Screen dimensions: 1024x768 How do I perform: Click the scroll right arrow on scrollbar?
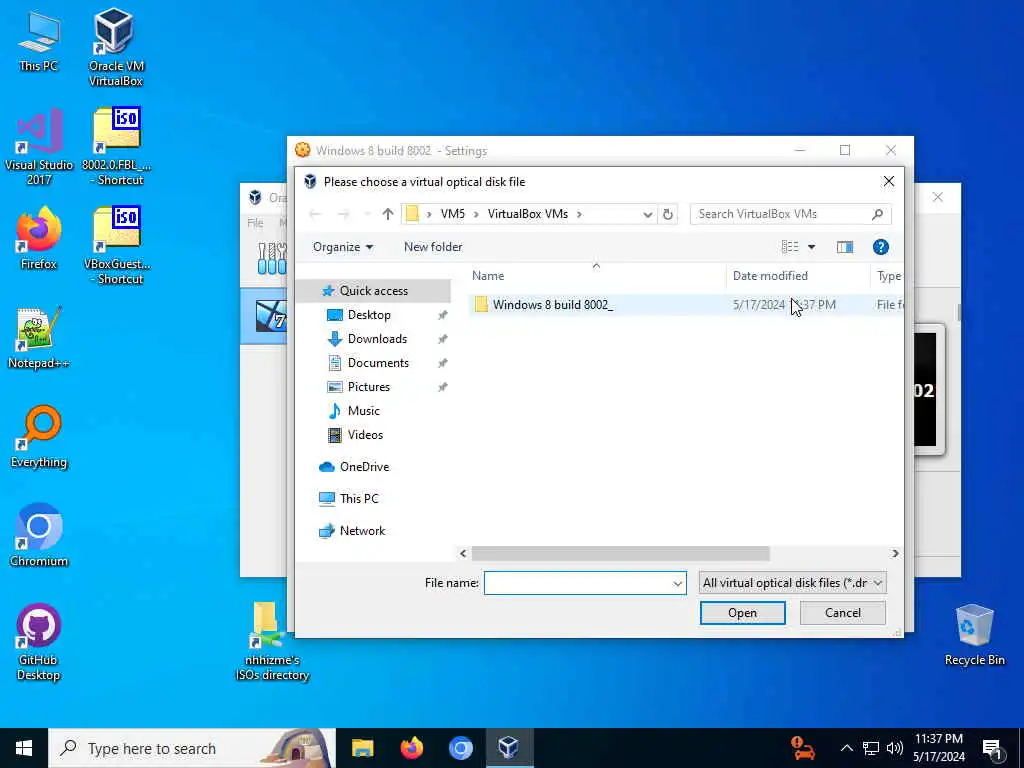(895, 554)
